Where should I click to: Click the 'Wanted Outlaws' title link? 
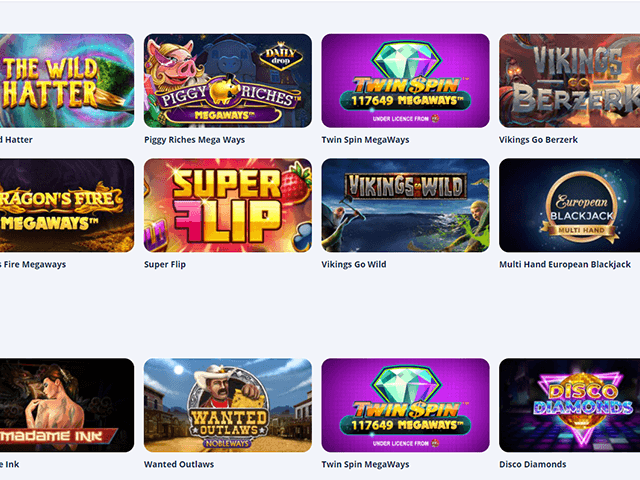pyautogui.click(x=179, y=464)
